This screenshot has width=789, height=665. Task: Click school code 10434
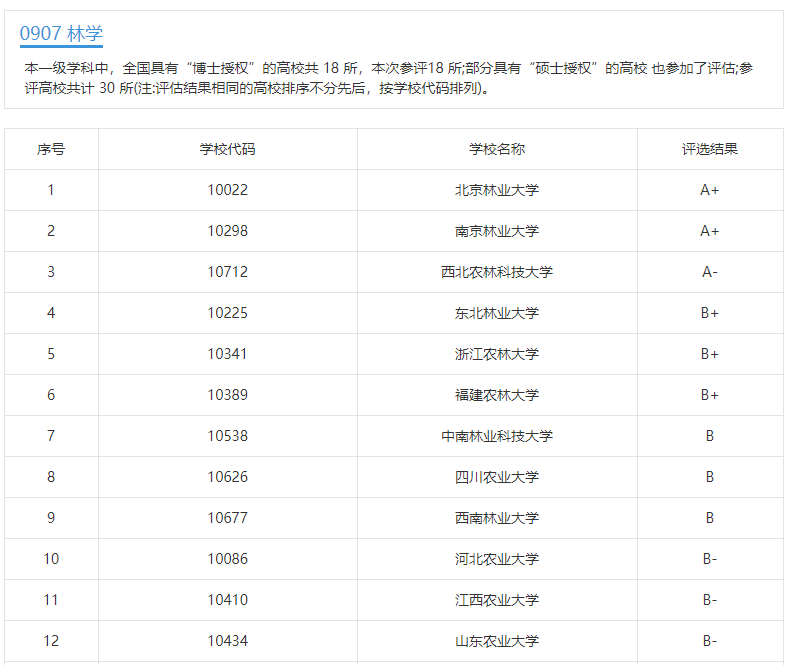(x=227, y=641)
